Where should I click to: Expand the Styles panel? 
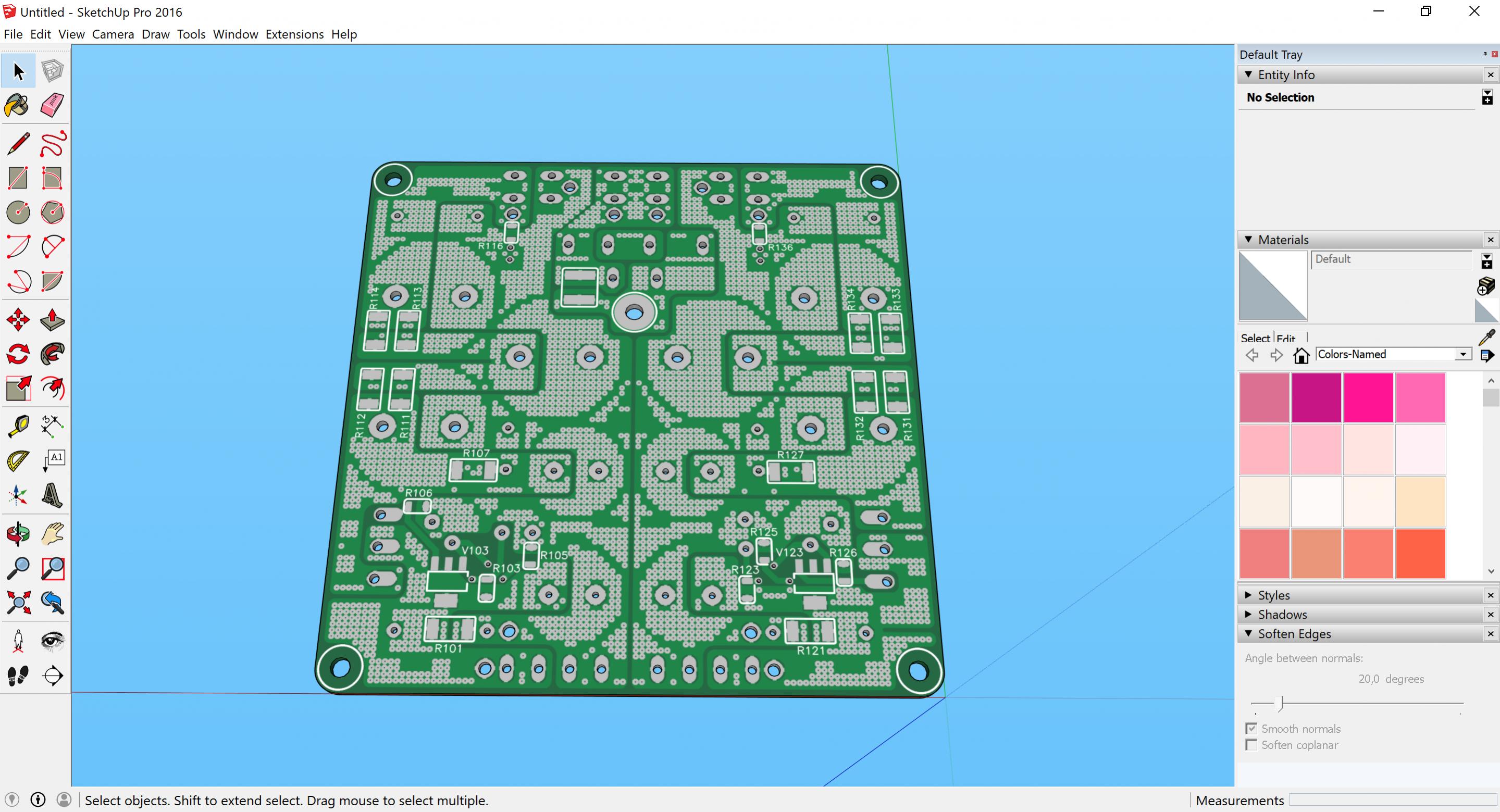pos(1248,595)
